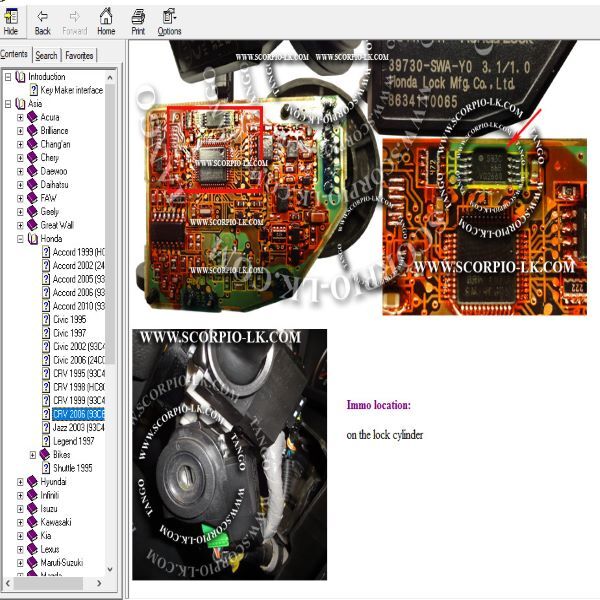Open the Key Maker interface topic
600x600 pixels.
[72, 90]
